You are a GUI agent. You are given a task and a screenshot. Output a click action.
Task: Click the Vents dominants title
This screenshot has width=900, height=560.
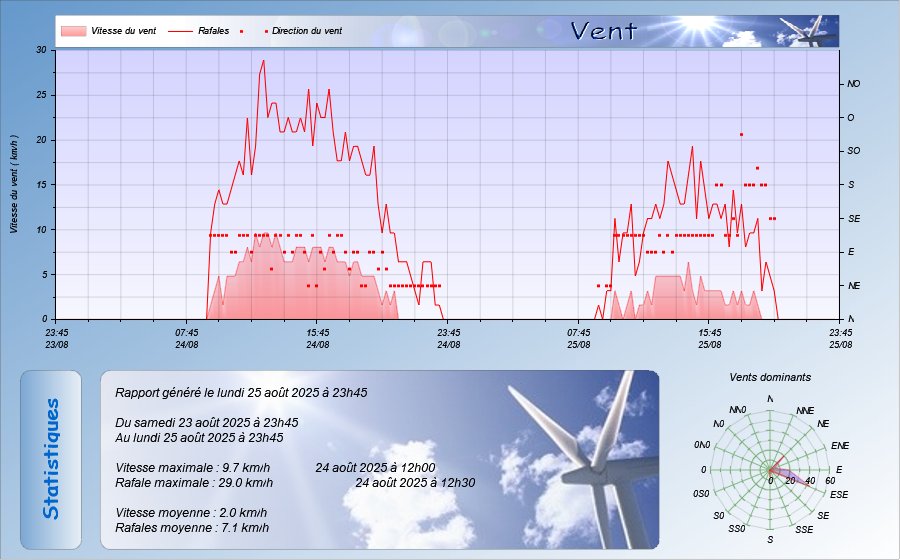(770, 378)
